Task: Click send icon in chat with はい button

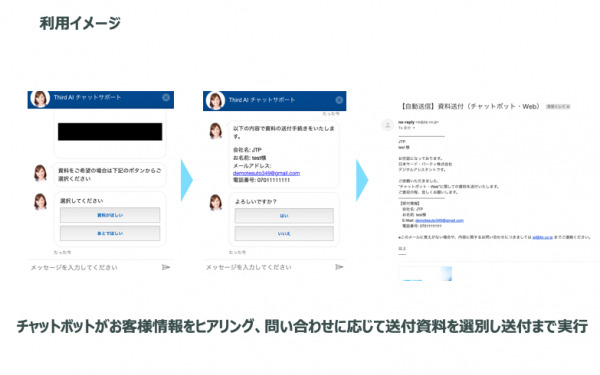Action: click(339, 267)
